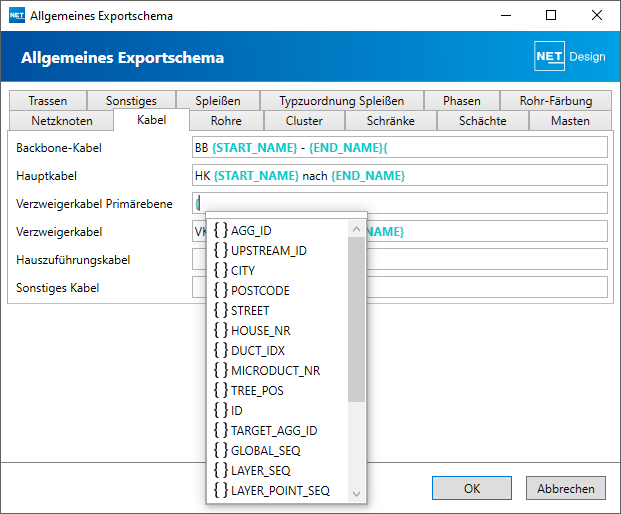The width and height of the screenshot is (621, 514).
Task: Click the NET Design logo in header
Action: pos(570,57)
